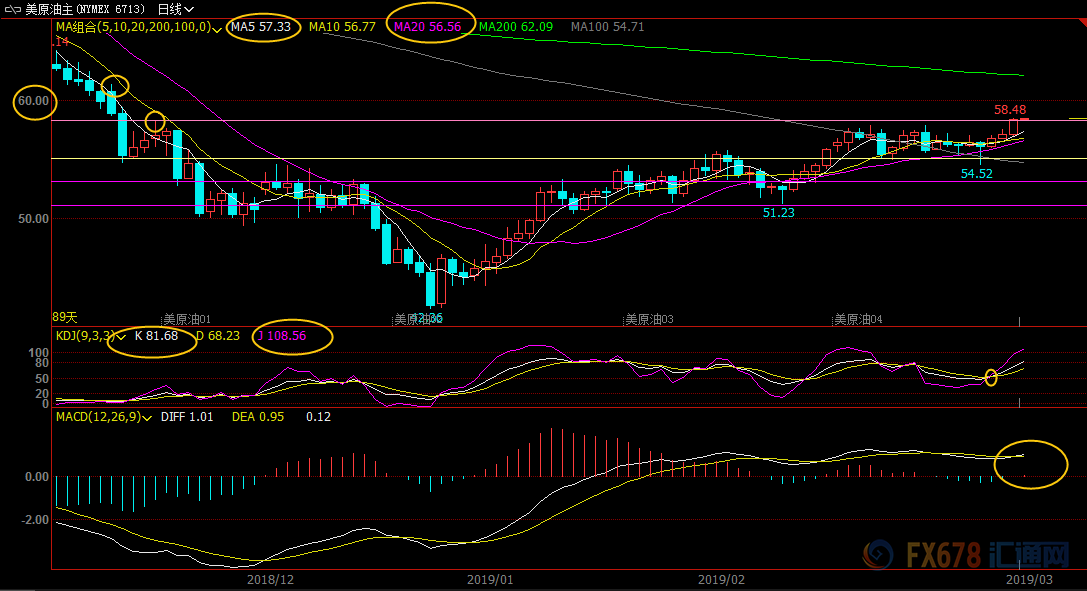Select the 2019/01 date on time axis
This screenshot has width=1087, height=591.
point(490,579)
